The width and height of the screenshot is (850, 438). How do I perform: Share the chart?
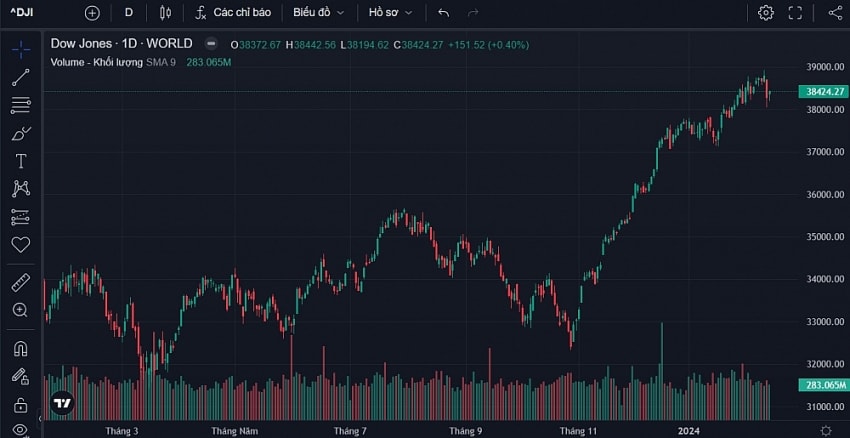(x=835, y=12)
